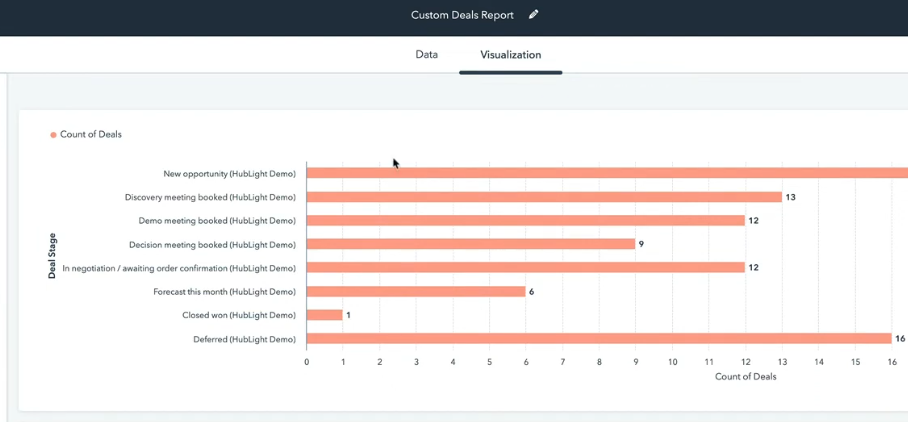
Task: Click the Demo meeting booked bar
Action: [525, 220]
